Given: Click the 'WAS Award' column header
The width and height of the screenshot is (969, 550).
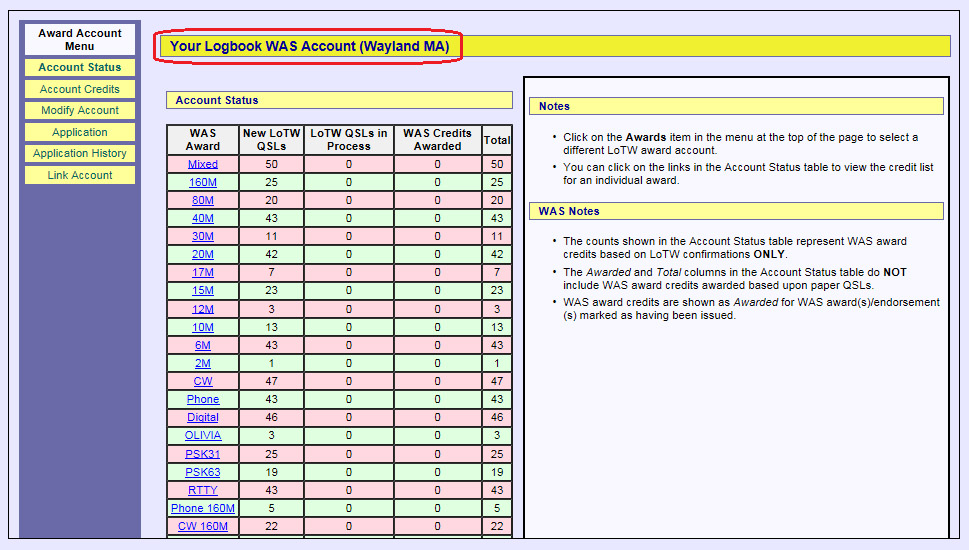Looking at the screenshot, I should [x=203, y=140].
